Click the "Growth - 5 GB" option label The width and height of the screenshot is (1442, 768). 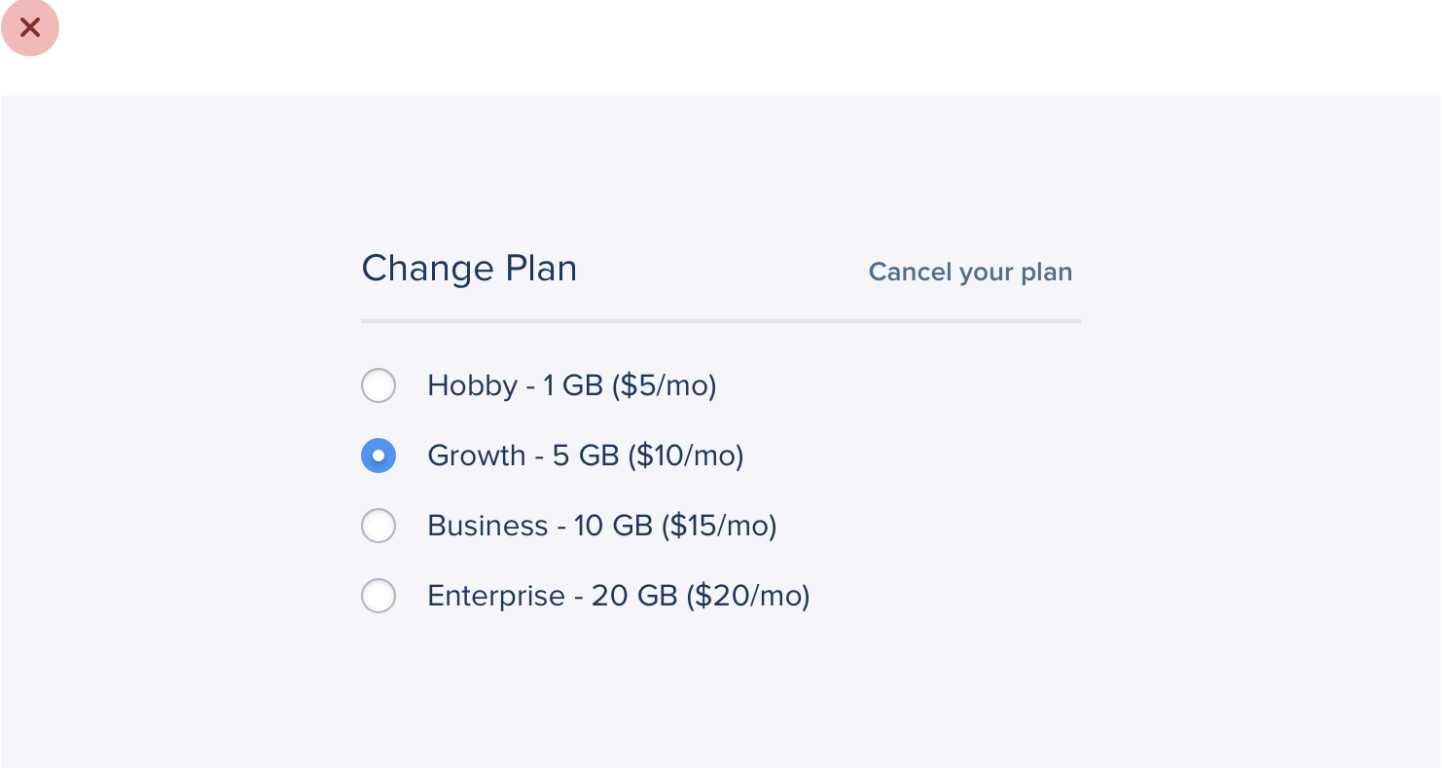click(x=585, y=456)
